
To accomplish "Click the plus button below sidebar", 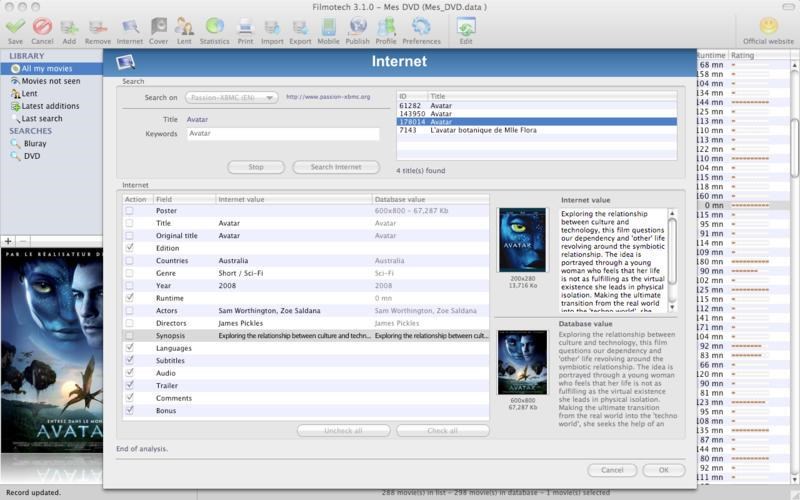I will [8, 241].
